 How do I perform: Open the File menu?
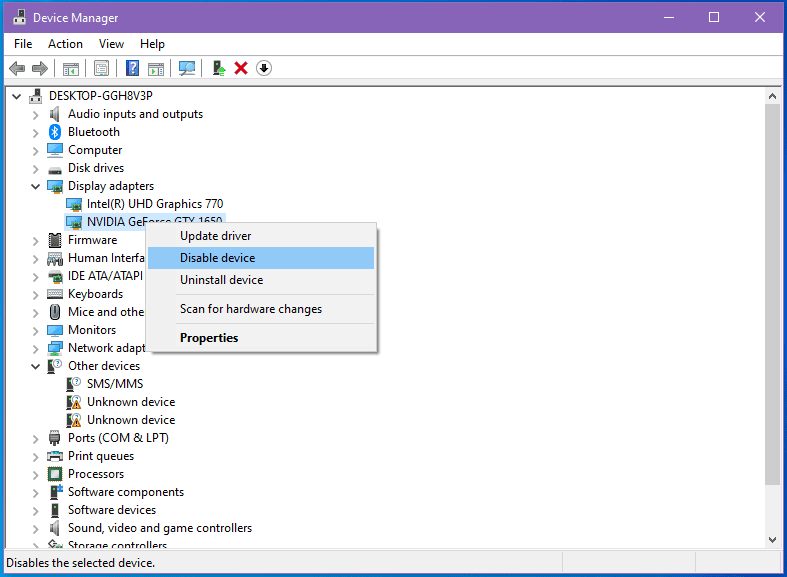pyautogui.click(x=23, y=44)
